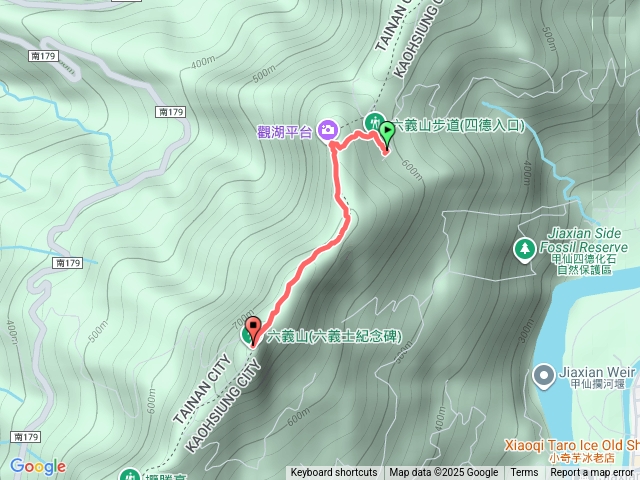Click the 六義山(六義士紀念碑) place label
640x480 pixels.
click(334, 337)
